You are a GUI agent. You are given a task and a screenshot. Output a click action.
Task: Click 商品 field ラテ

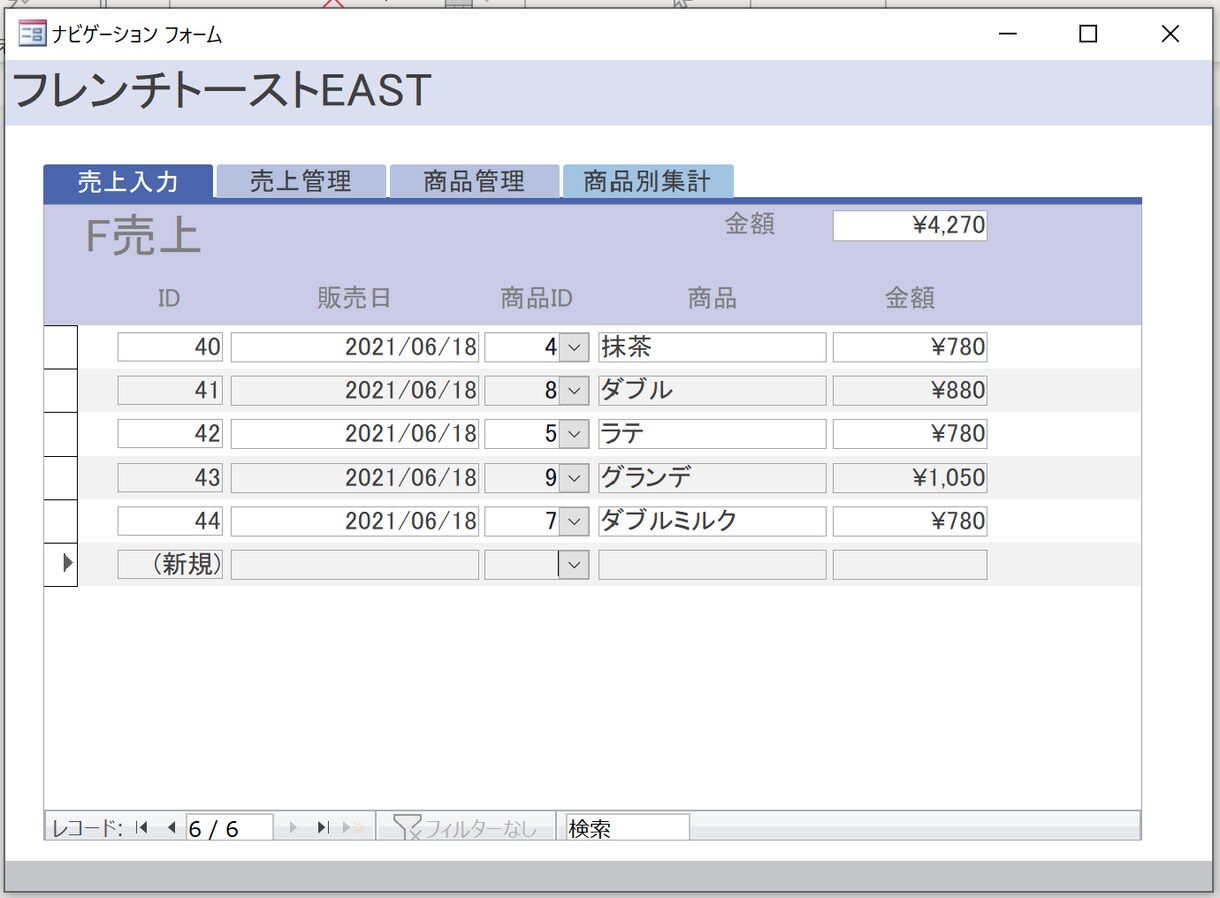click(x=712, y=434)
